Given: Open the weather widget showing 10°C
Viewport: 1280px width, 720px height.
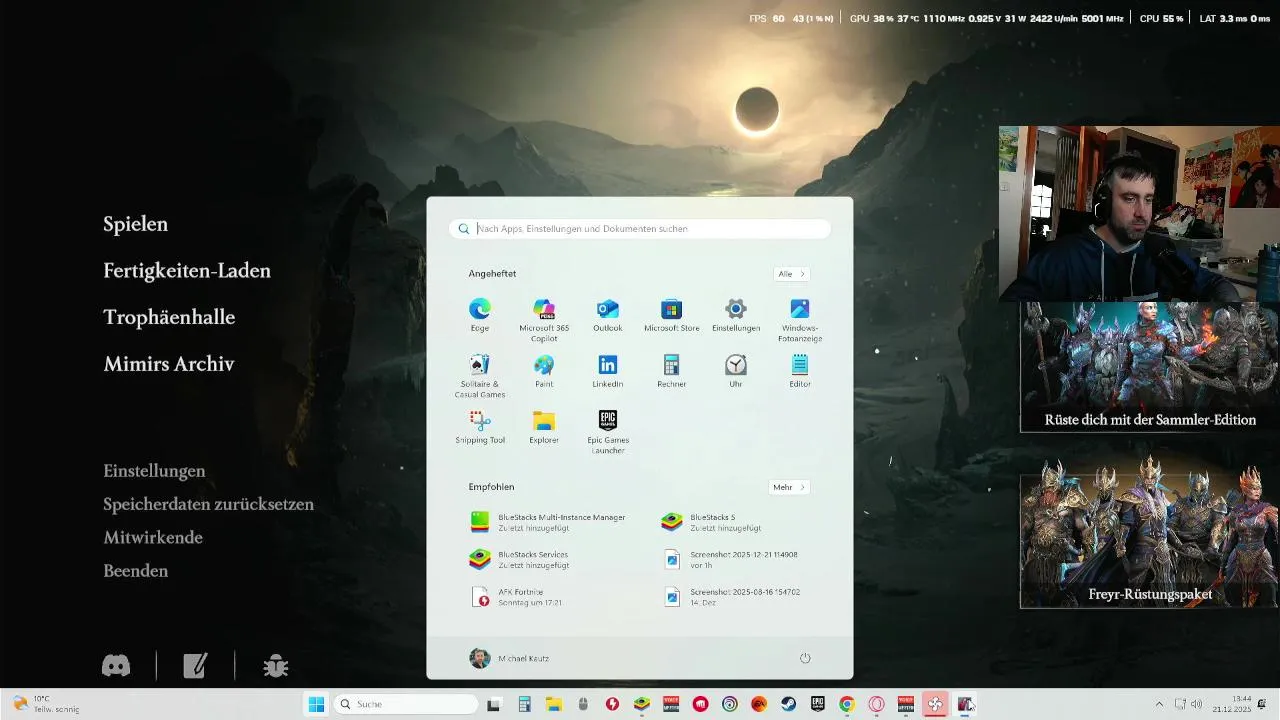Looking at the screenshot, I should (46, 704).
